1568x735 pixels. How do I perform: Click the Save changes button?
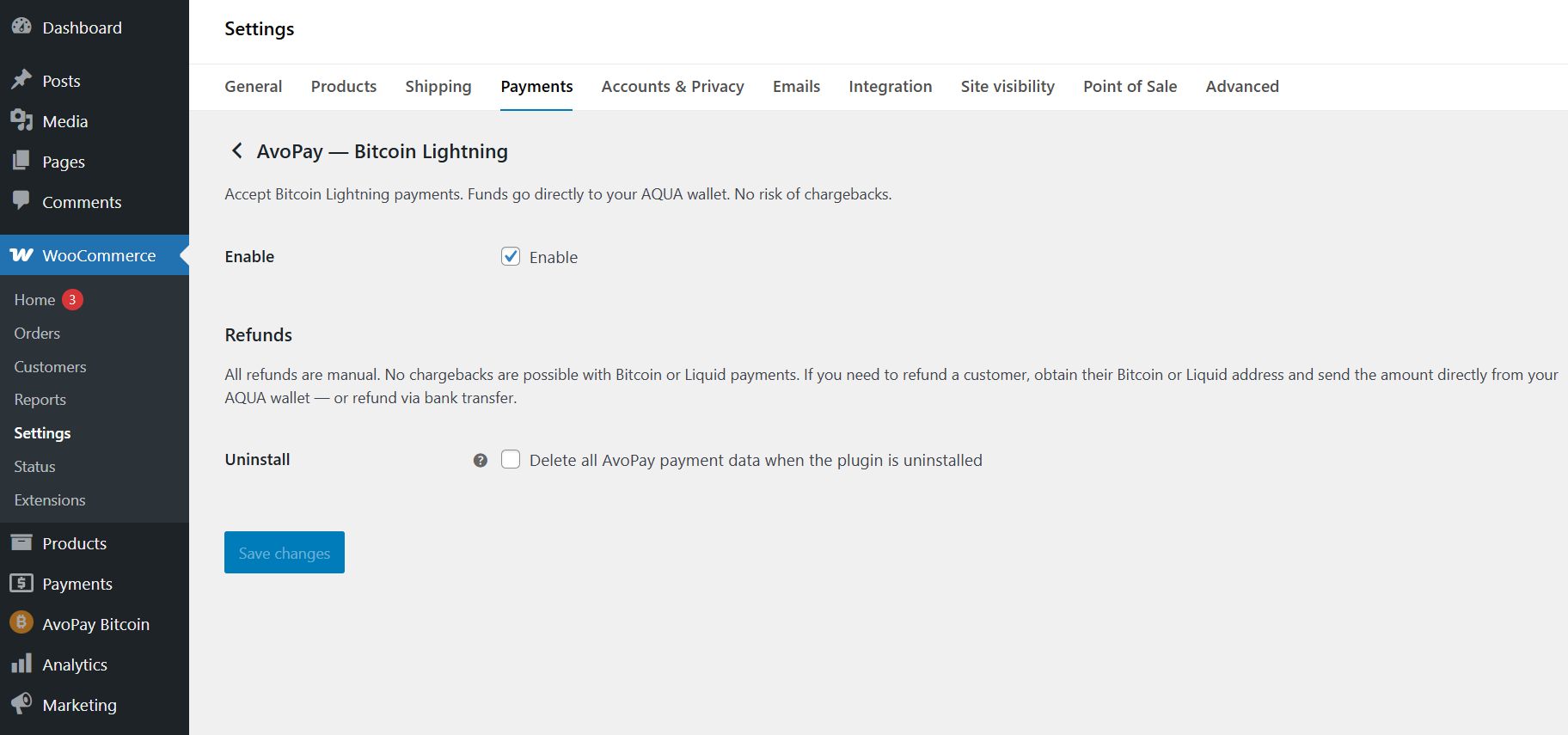[285, 552]
